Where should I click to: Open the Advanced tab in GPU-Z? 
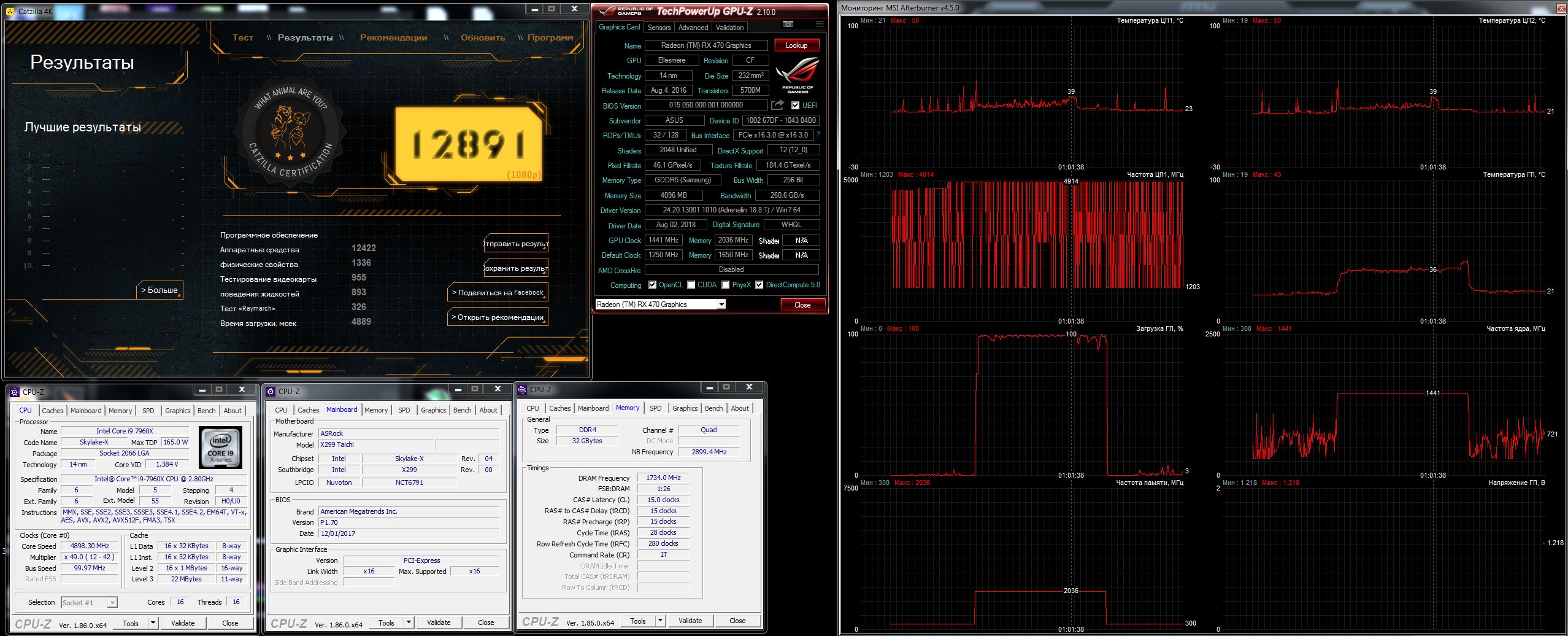coord(693,28)
